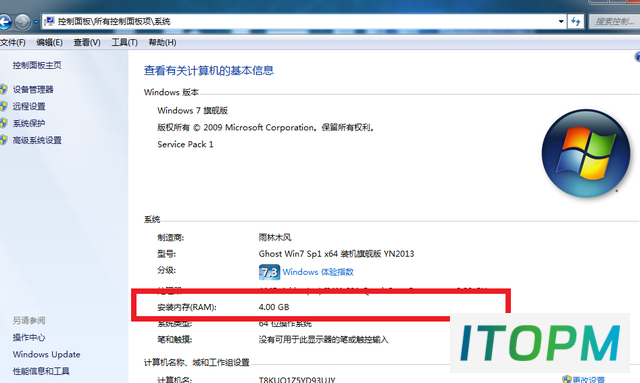Open the Windows Update link

[47, 354]
